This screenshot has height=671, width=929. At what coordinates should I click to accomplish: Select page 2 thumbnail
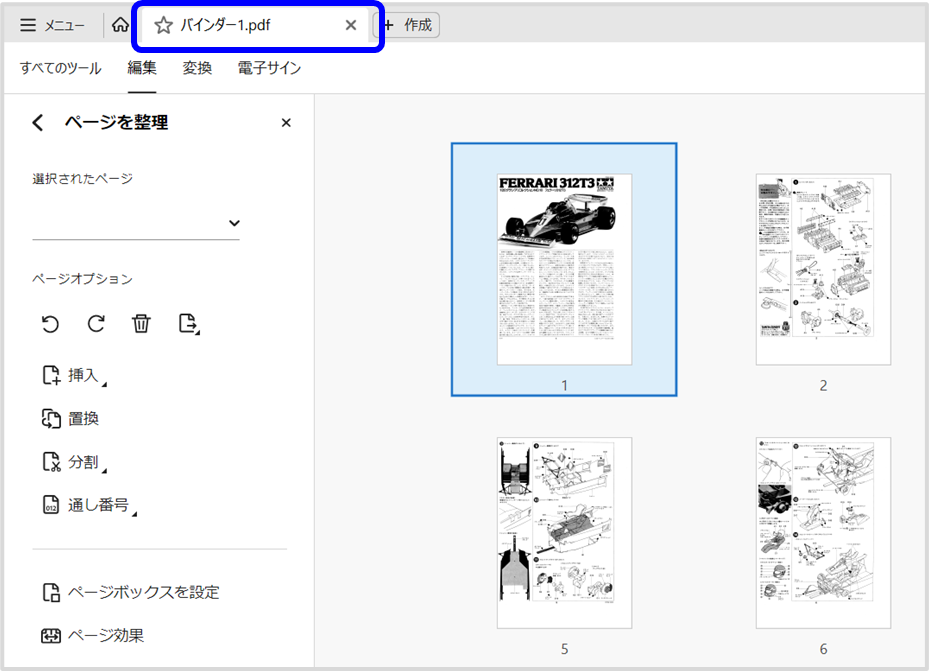point(823,269)
